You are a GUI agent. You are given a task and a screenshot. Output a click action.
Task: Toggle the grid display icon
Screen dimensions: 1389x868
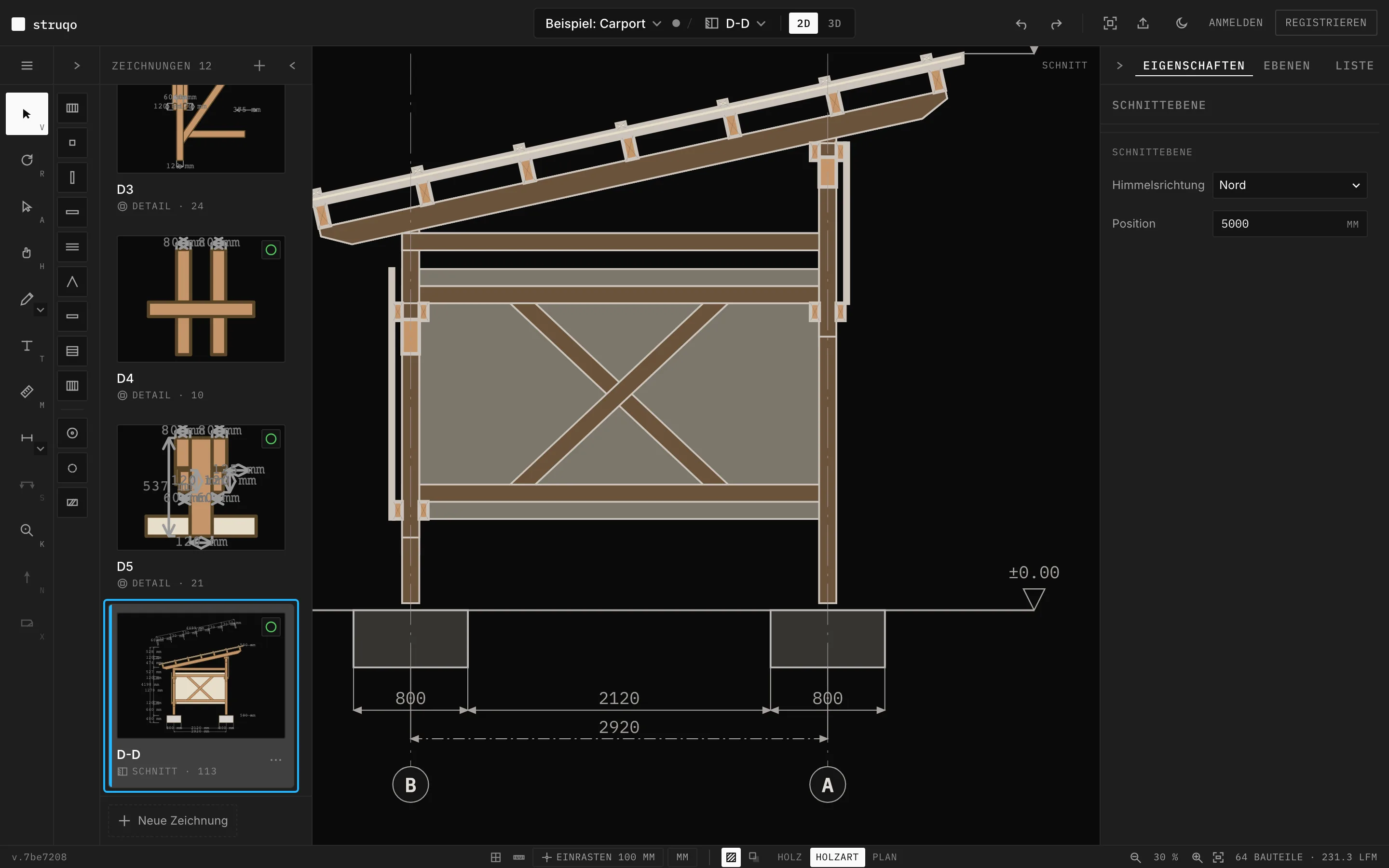pos(496,857)
